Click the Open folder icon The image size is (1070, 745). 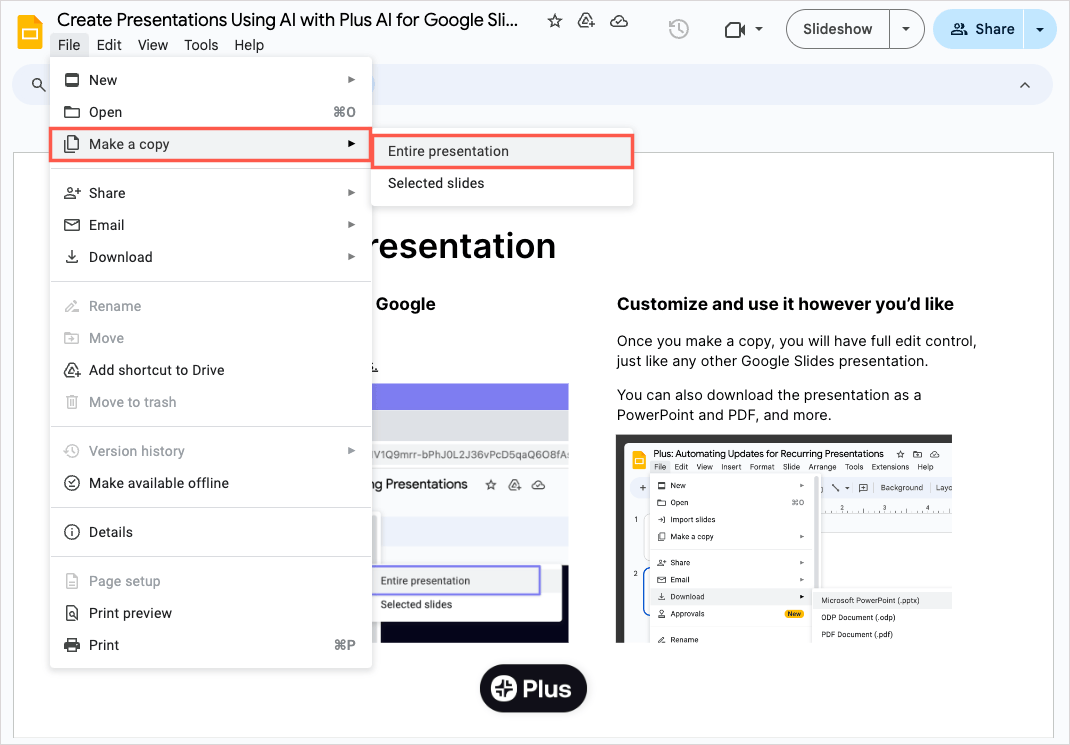pos(72,112)
